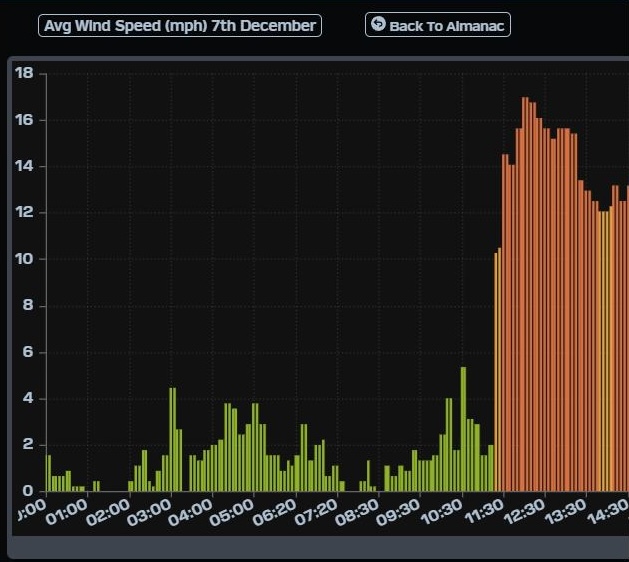Click the 13:30 time axis label
Viewport: 629px width, 562px height.
tap(567, 513)
